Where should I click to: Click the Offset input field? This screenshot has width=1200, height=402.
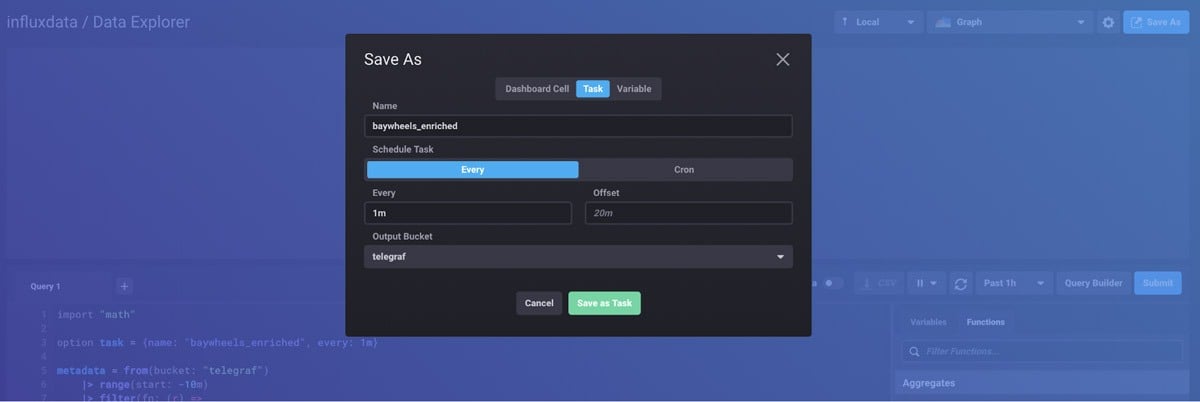click(688, 213)
